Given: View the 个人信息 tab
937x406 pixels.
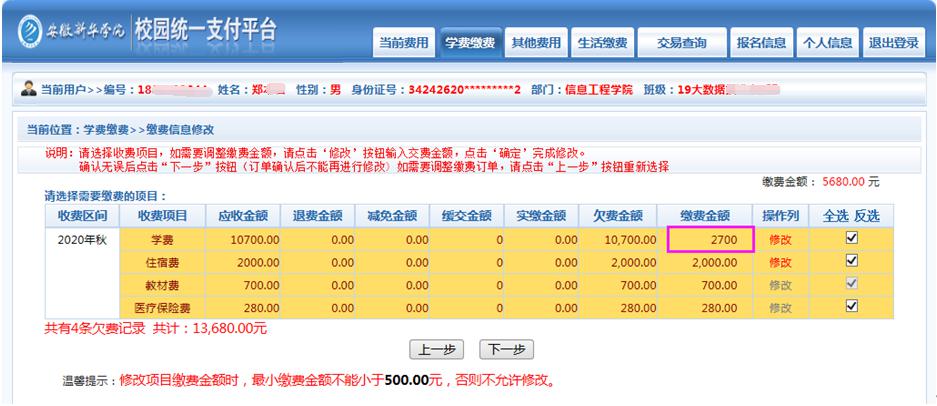Looking at the screenshot, I should click(827, 42).
